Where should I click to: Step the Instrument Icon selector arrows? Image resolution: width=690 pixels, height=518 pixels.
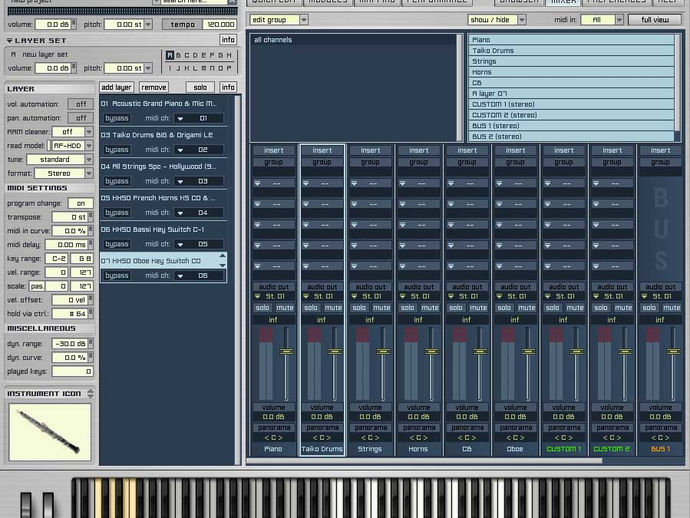point(90,393)
